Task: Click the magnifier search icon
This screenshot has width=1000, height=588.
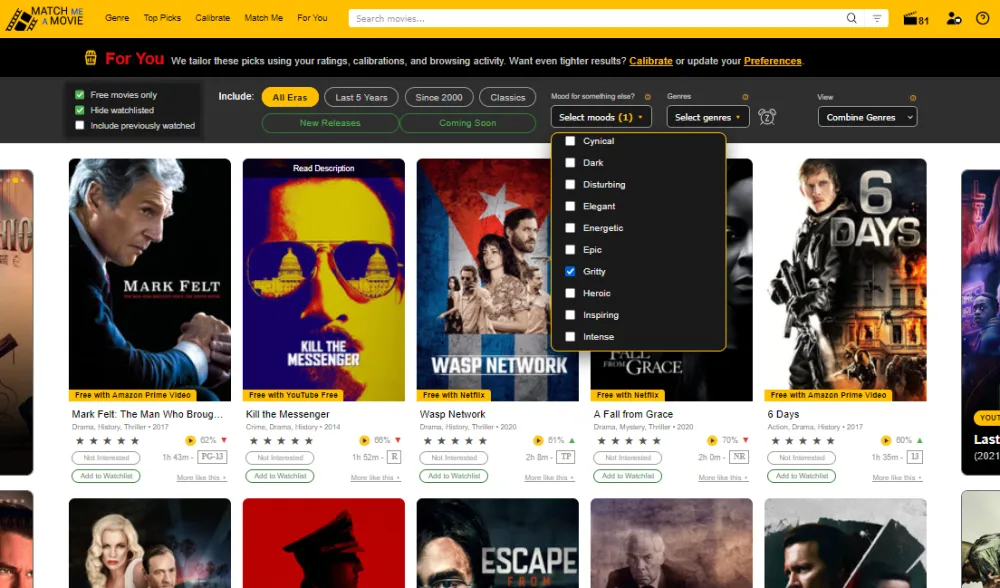Action: pos(851,18)
